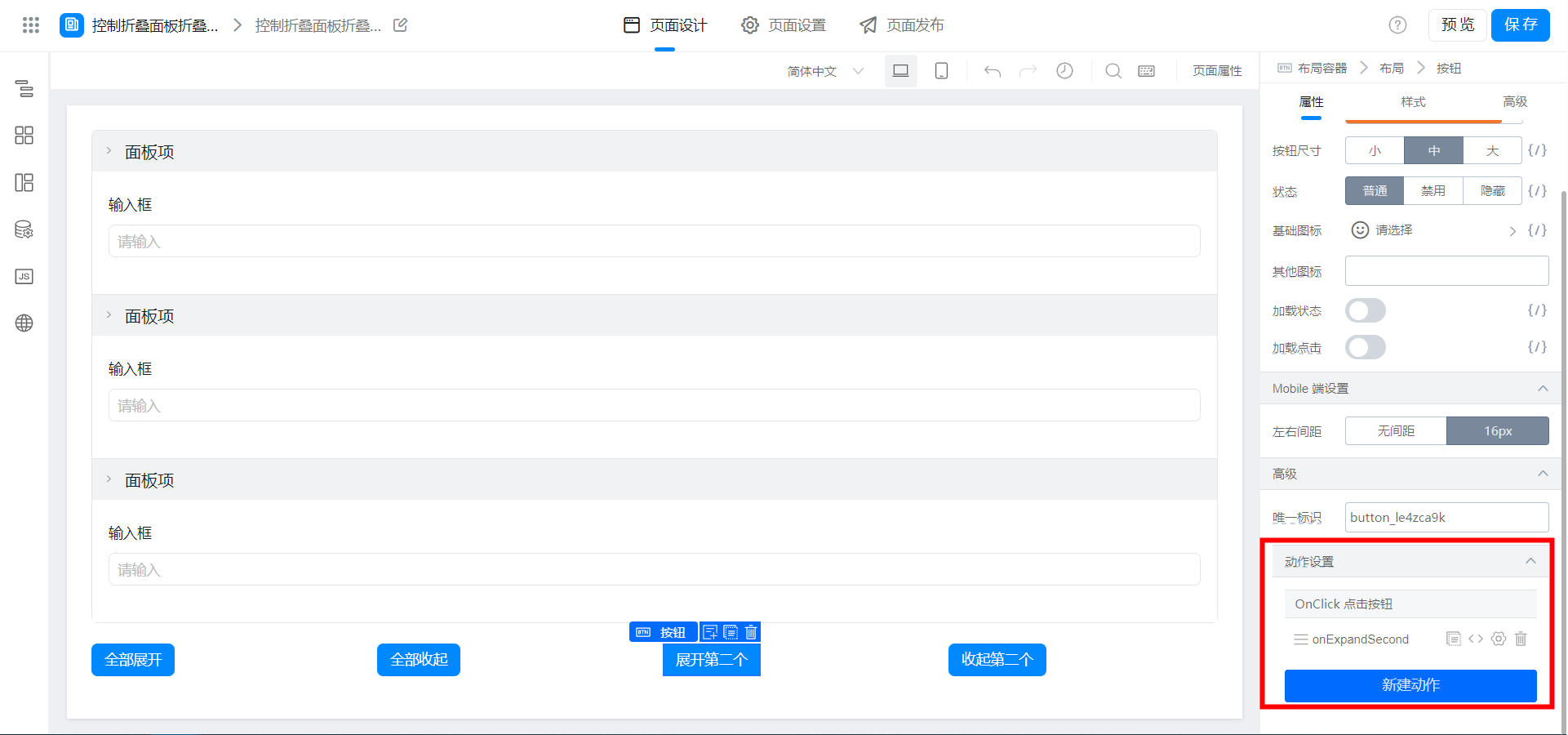This screenshot has width=1568, height=735.
Task: View code for onExpandSecond action
Action: [1476, 639]
